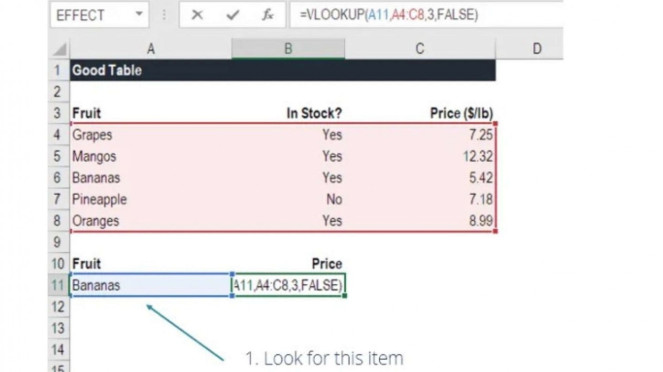Screen dimensions: 663x372
Task: Click inside the VLOOKUP formula bar
Action: 426,15
